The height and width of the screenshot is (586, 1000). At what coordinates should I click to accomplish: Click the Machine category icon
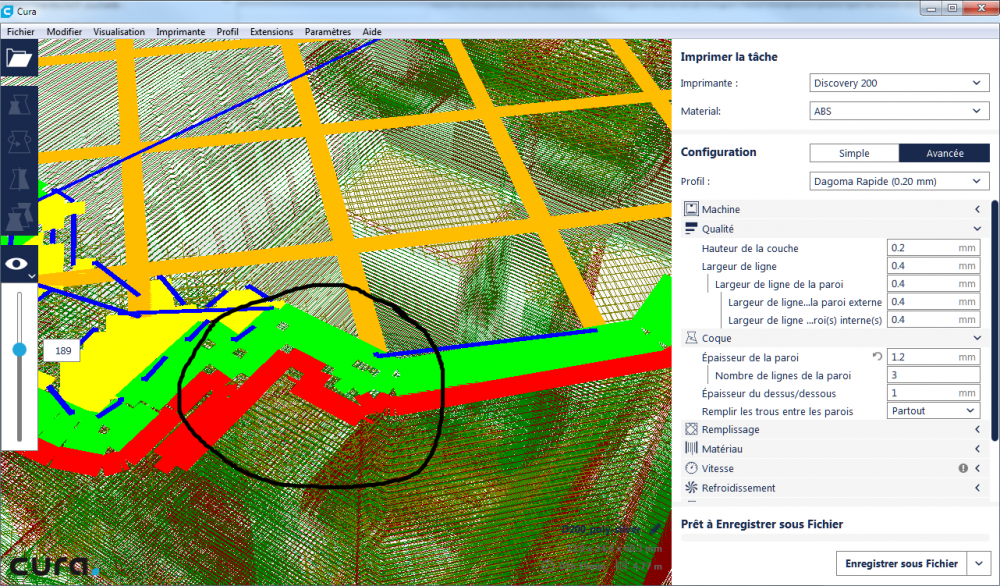pos(691,209)
